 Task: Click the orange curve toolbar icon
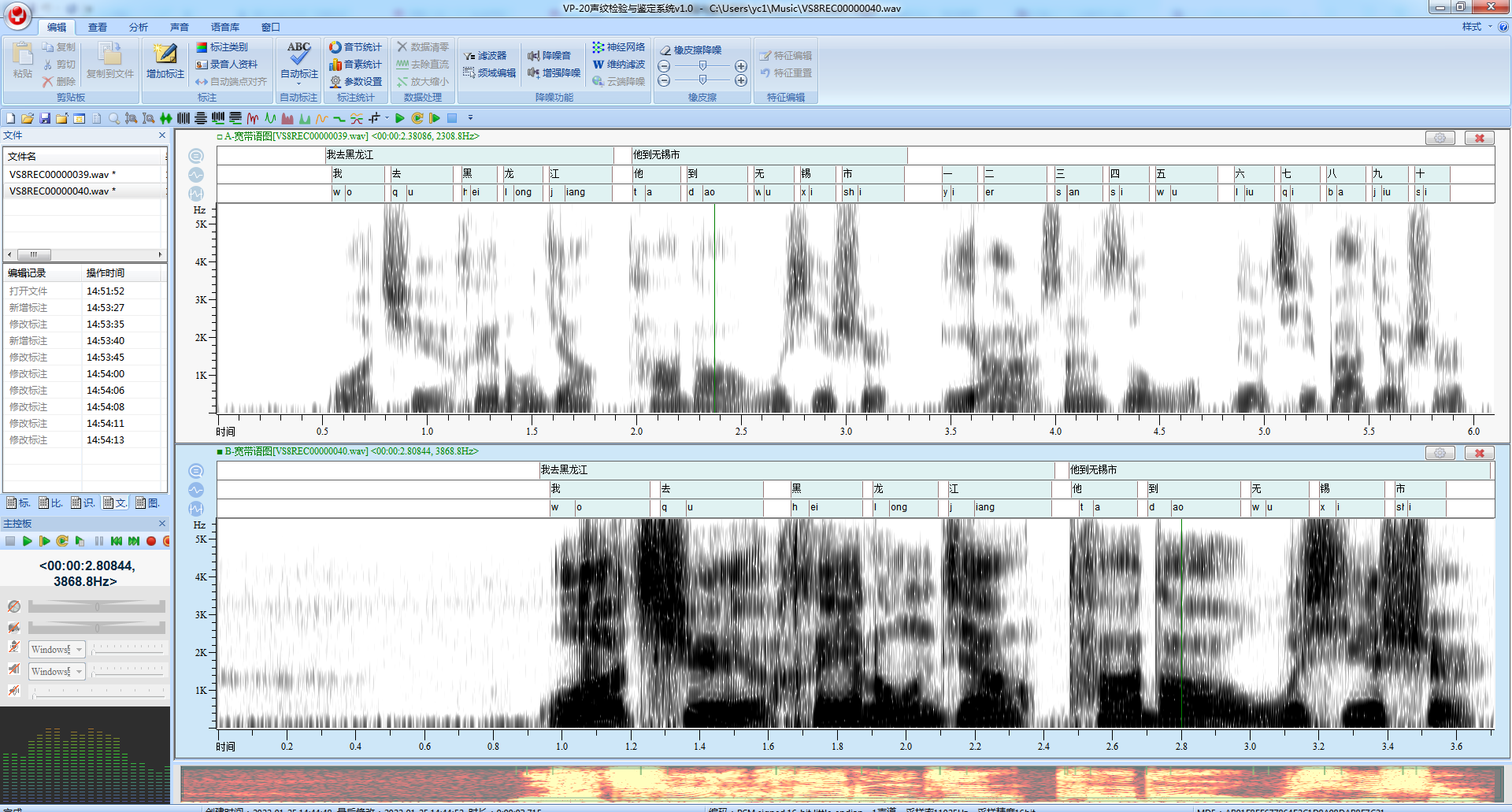(322, 118)
